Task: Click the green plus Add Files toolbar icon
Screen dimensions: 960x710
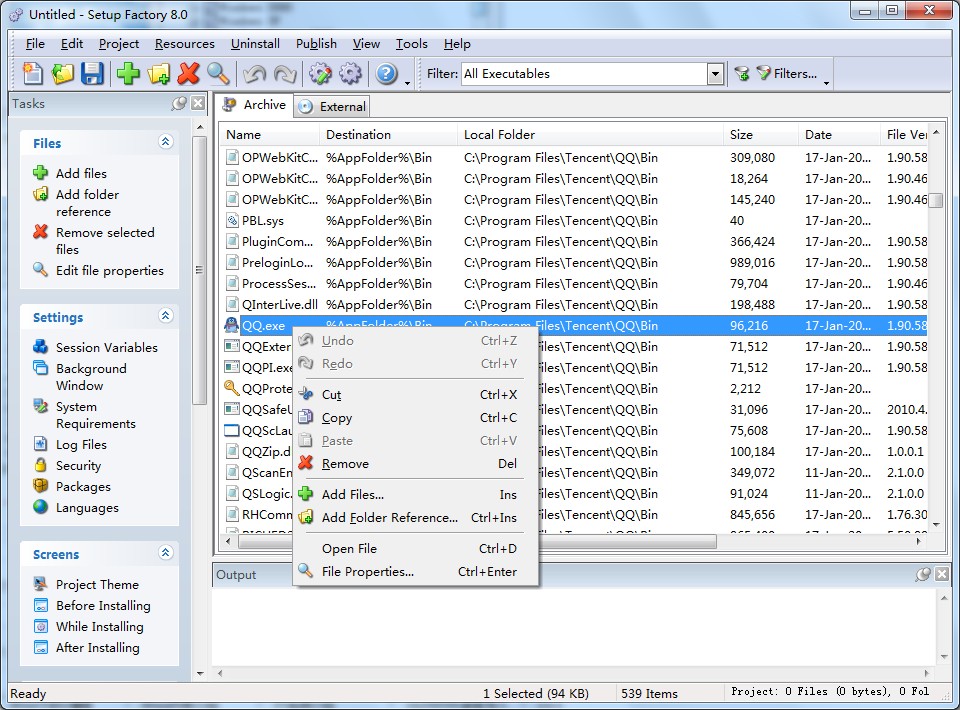Action: click(128, 74)
